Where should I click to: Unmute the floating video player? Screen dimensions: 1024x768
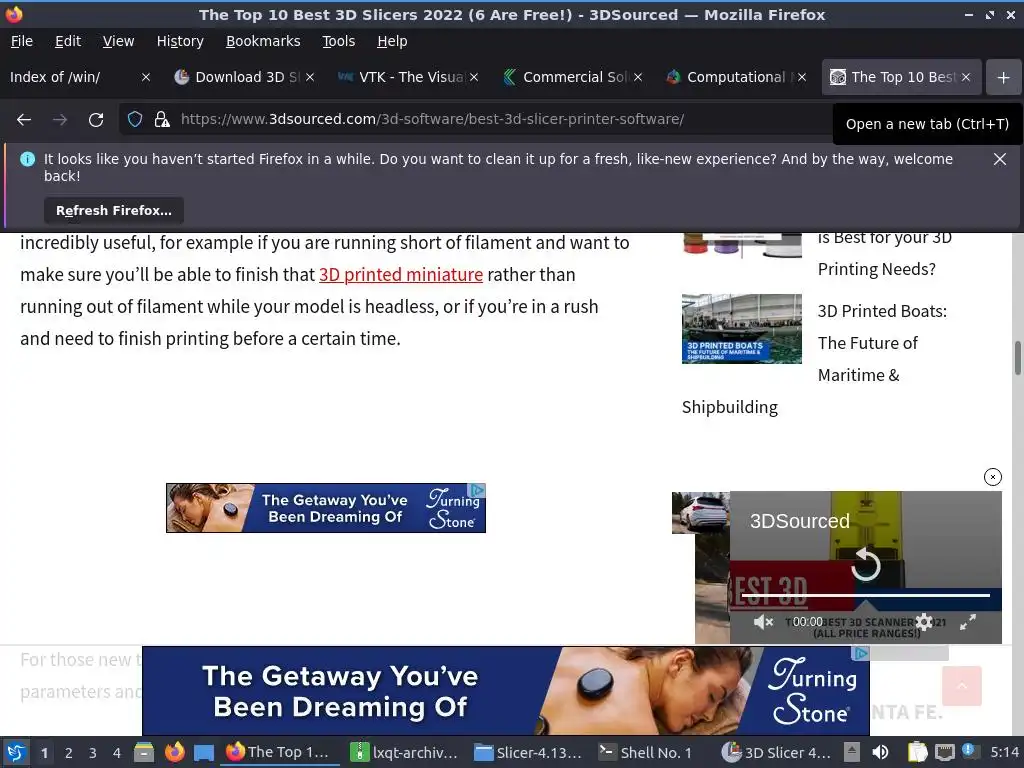pos(763,622)
